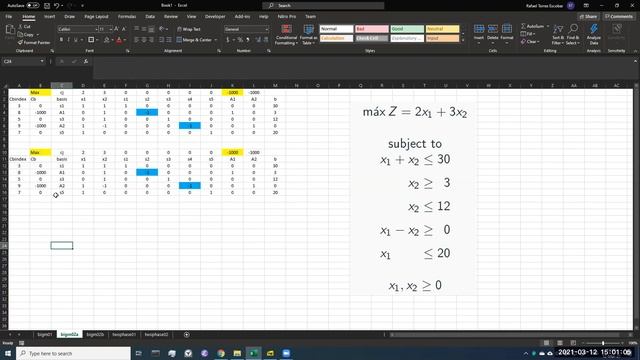
Task: Open the Comments pane button
Action: point(619,17)
